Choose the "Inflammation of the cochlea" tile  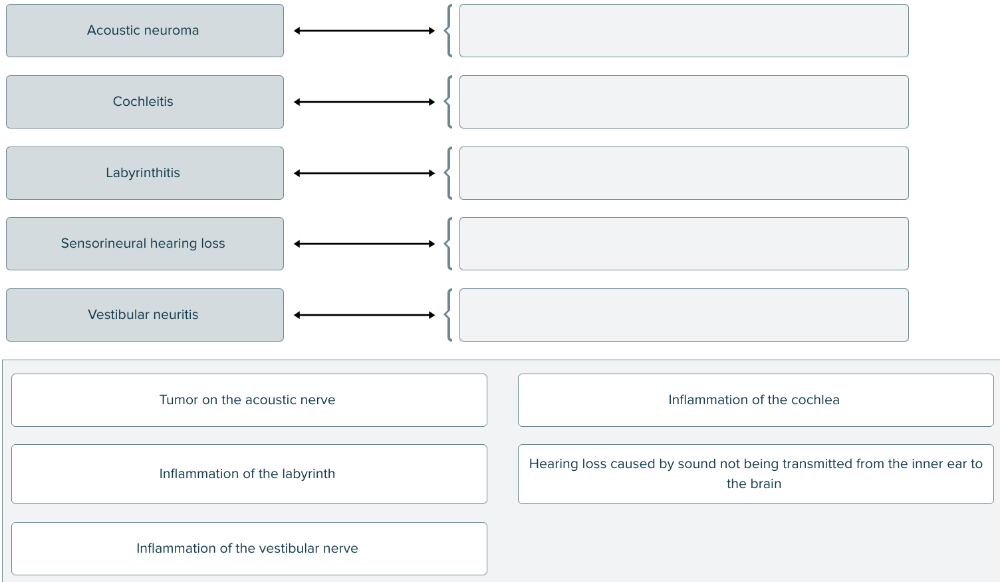click(755, 400)
